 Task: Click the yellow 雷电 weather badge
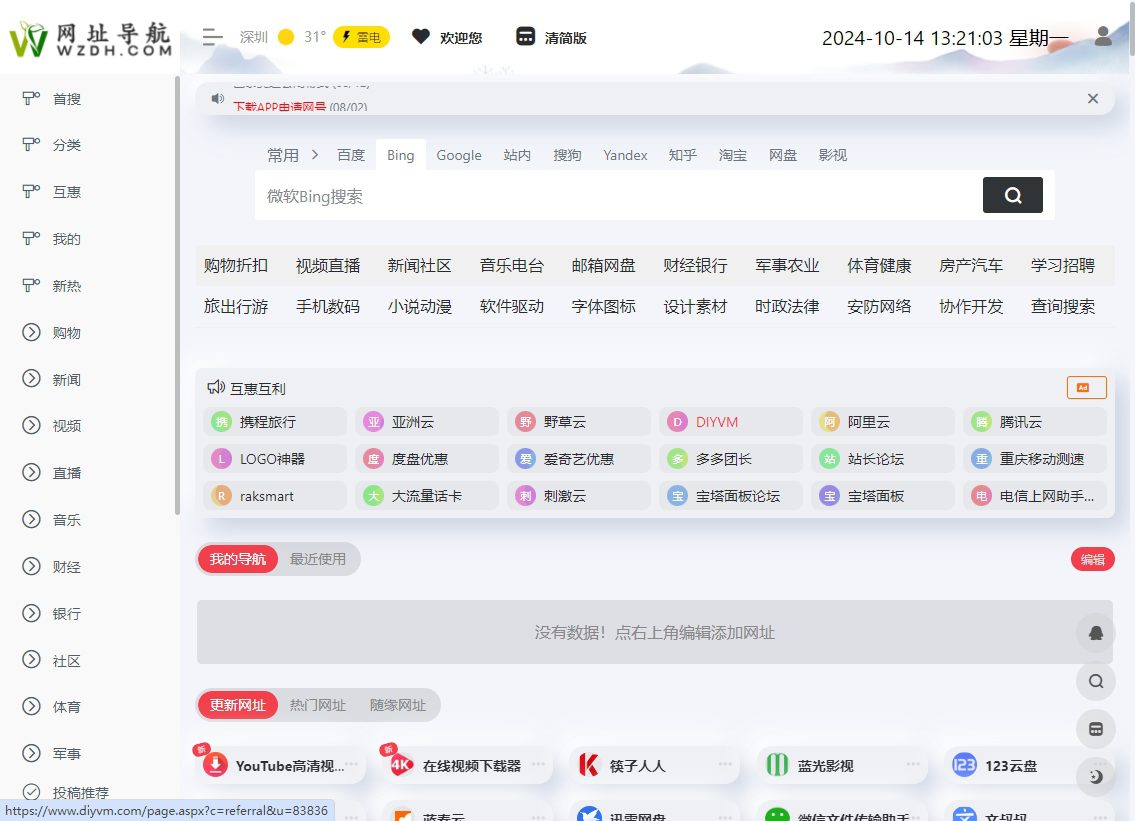(x=361, y=37)
